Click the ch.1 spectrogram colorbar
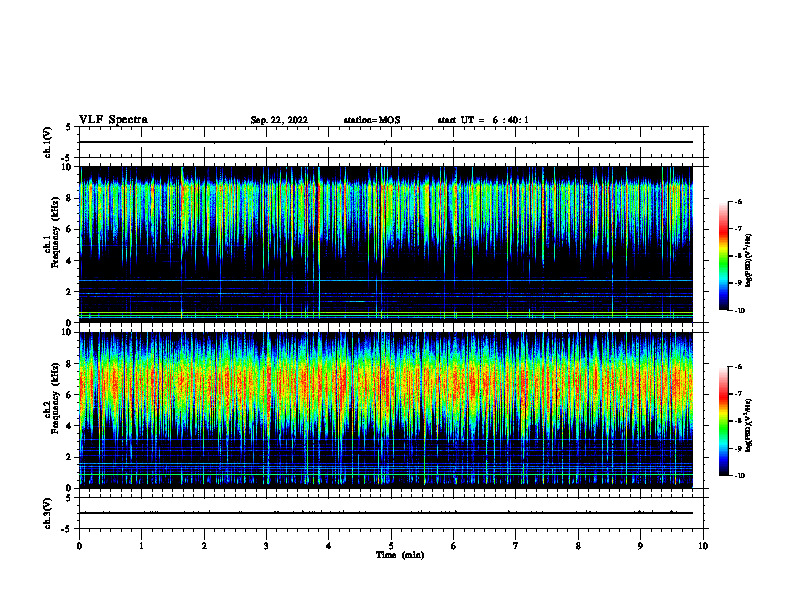This screenshot has height=612, width=792. (x=723, y=256)
